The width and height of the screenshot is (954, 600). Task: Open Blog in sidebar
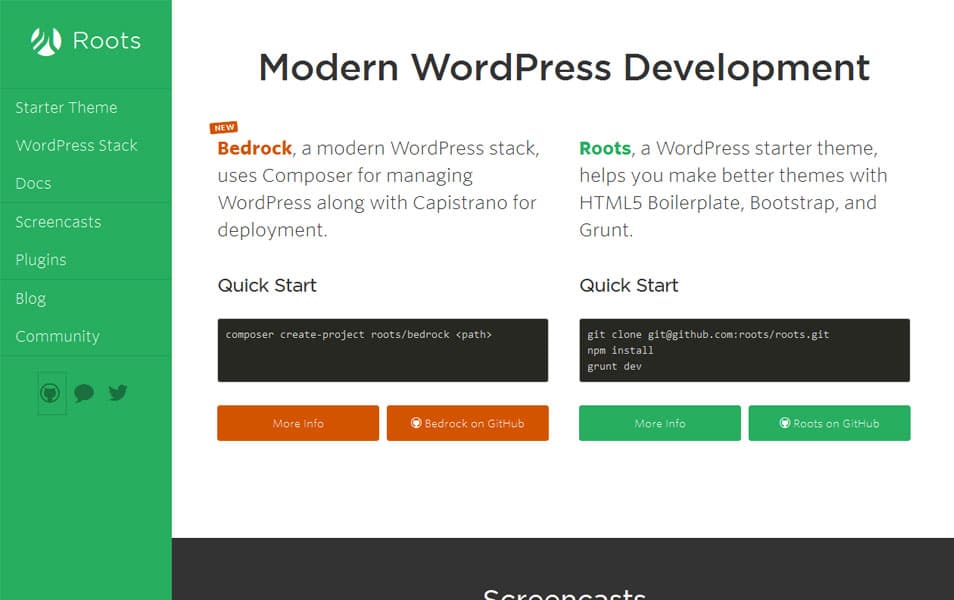coord(30,298)
